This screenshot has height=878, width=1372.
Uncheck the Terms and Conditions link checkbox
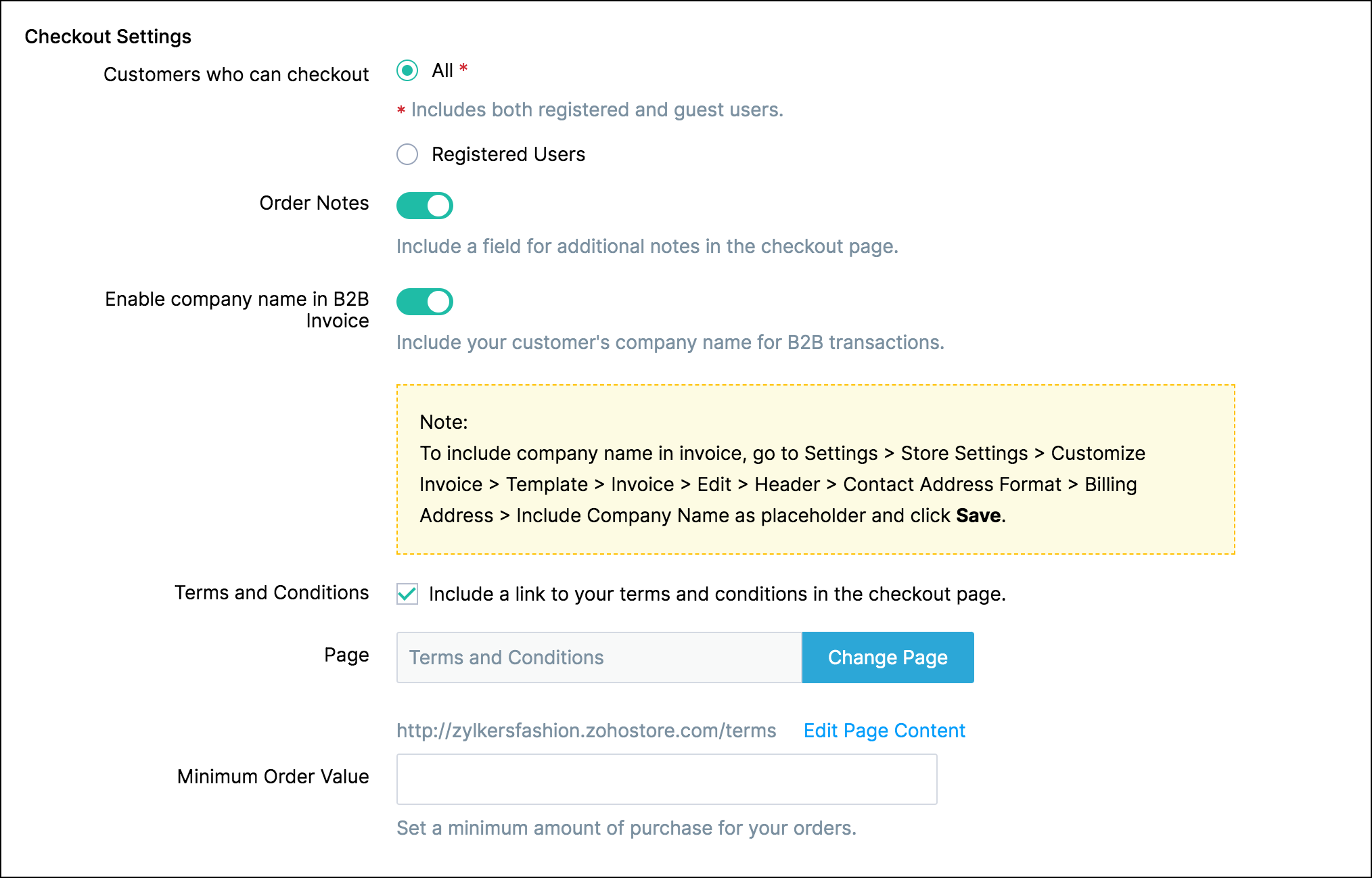tap(407, 594)
